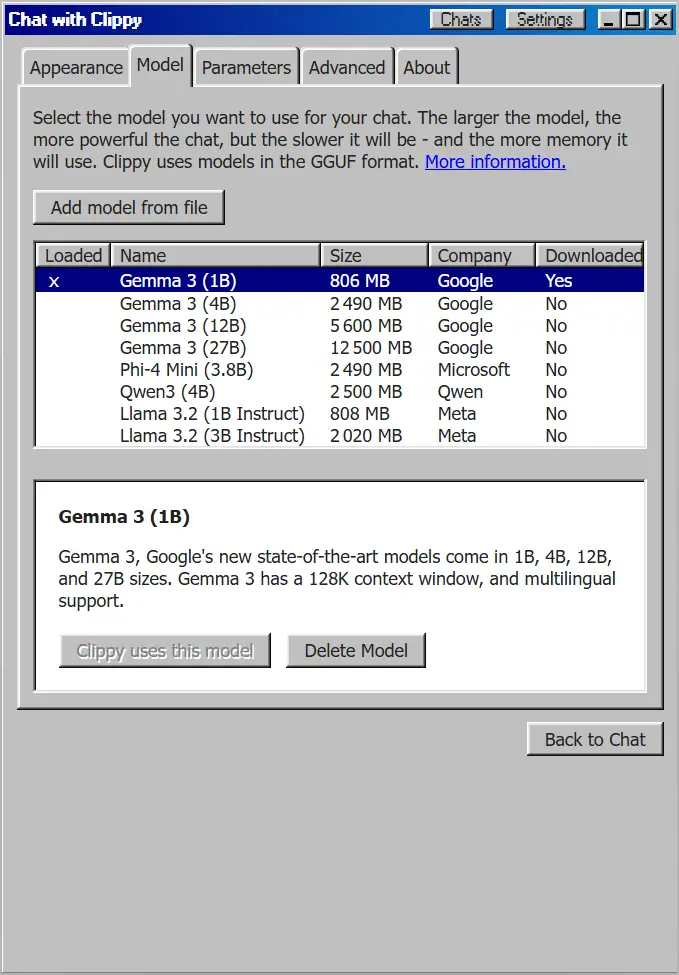Open the About tab
Screen dimensions: 679x975
click(427, 67)
